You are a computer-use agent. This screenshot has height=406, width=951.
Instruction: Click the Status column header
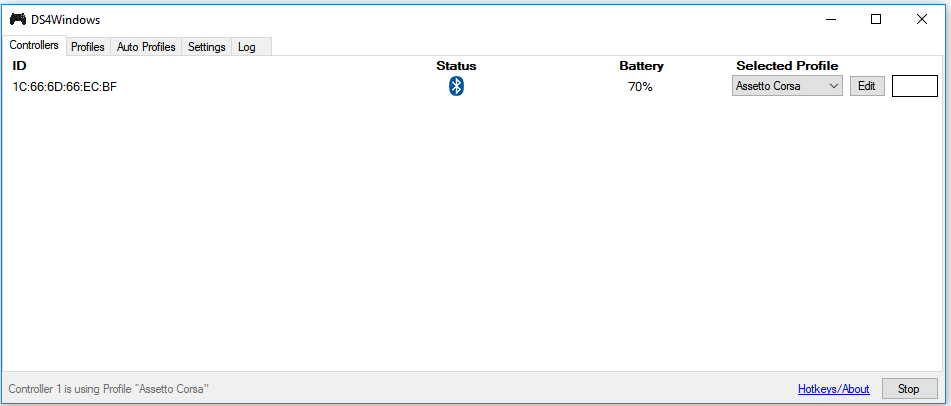pyautogui.click(x=456, y=66)
